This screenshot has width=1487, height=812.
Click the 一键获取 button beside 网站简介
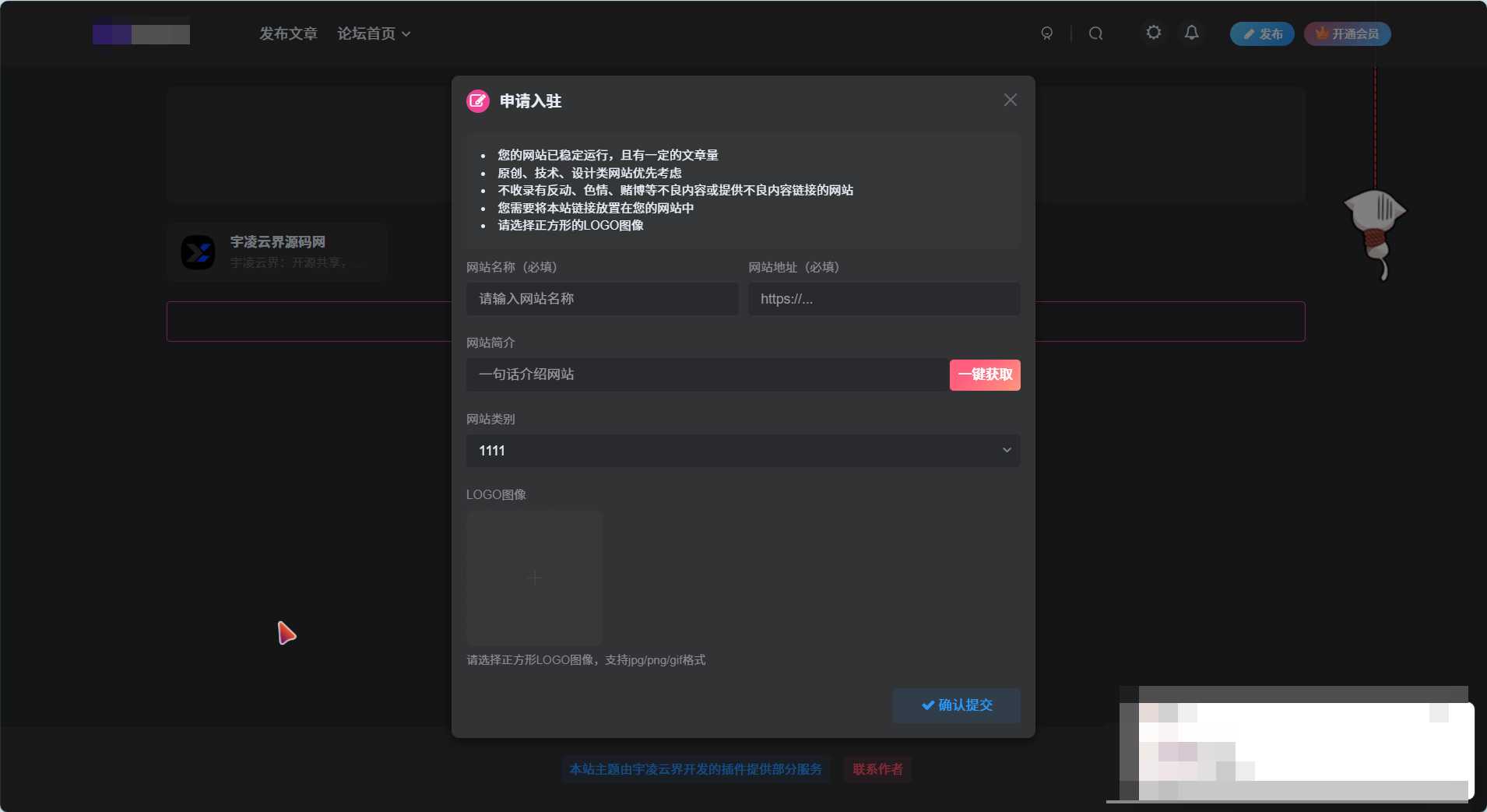click(985, 374)
